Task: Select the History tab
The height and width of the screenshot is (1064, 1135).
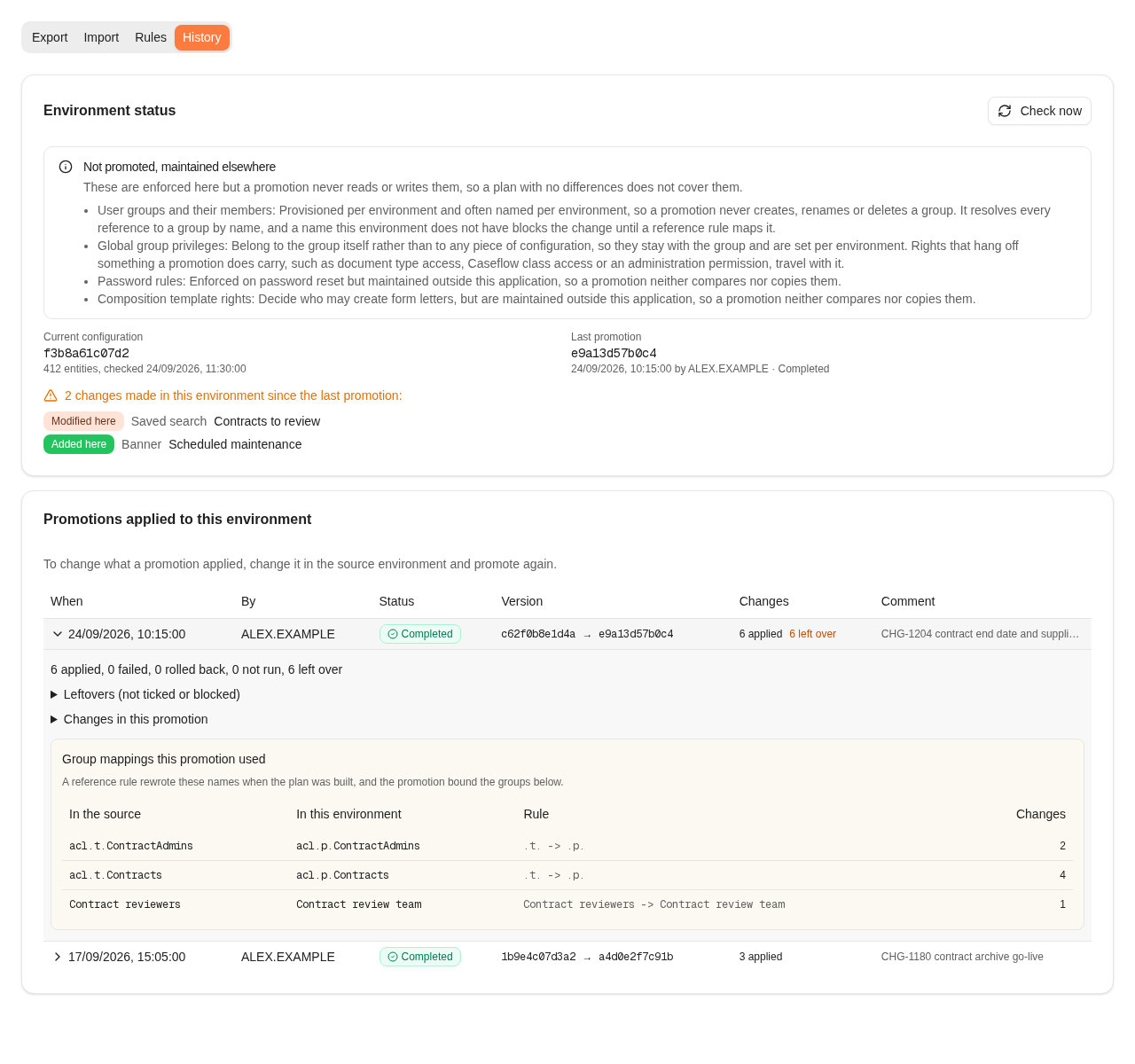Action: coord(202,37)
